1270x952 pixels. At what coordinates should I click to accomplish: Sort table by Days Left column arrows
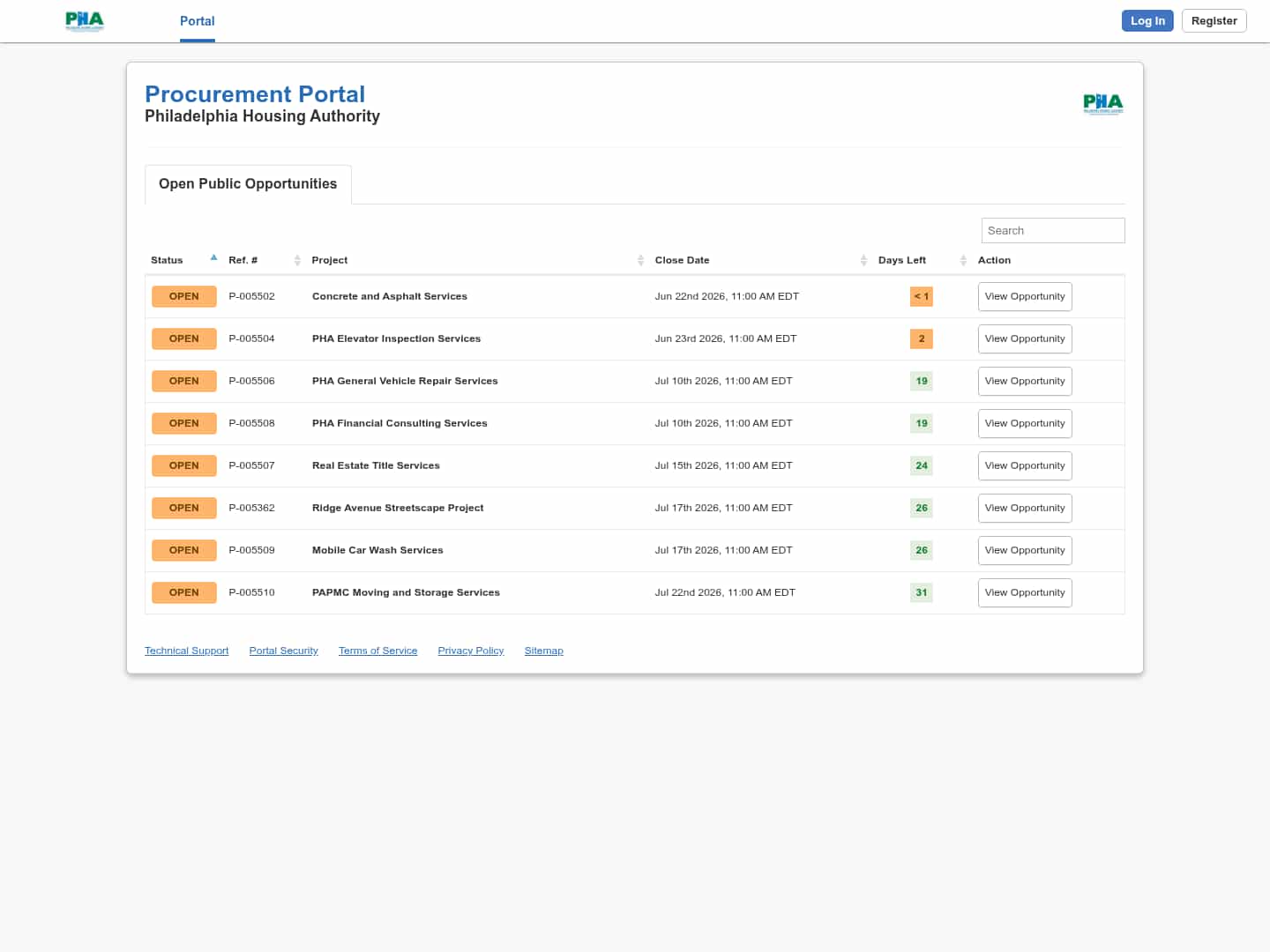(963, 260)
